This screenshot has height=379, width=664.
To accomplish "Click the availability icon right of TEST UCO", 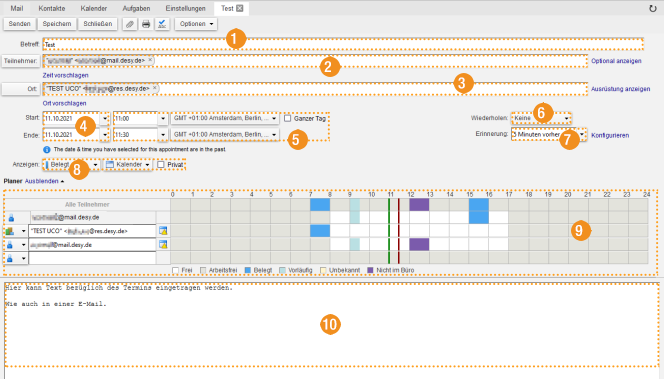I will point(163,231).
